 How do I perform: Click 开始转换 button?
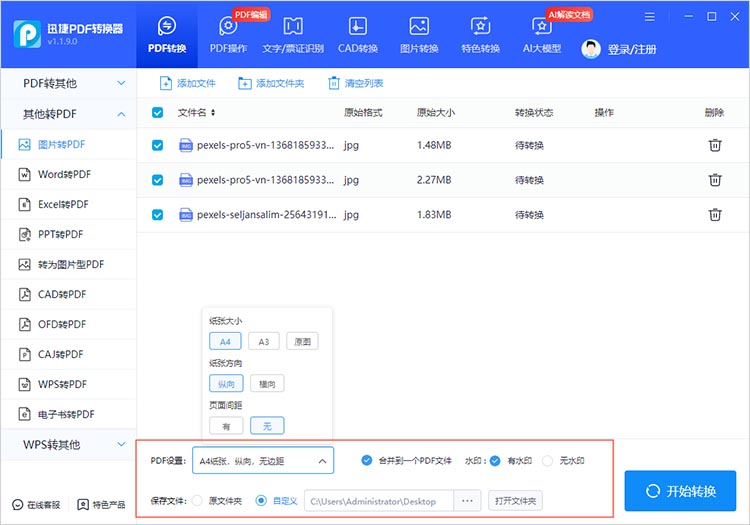(x=680, y=491)
